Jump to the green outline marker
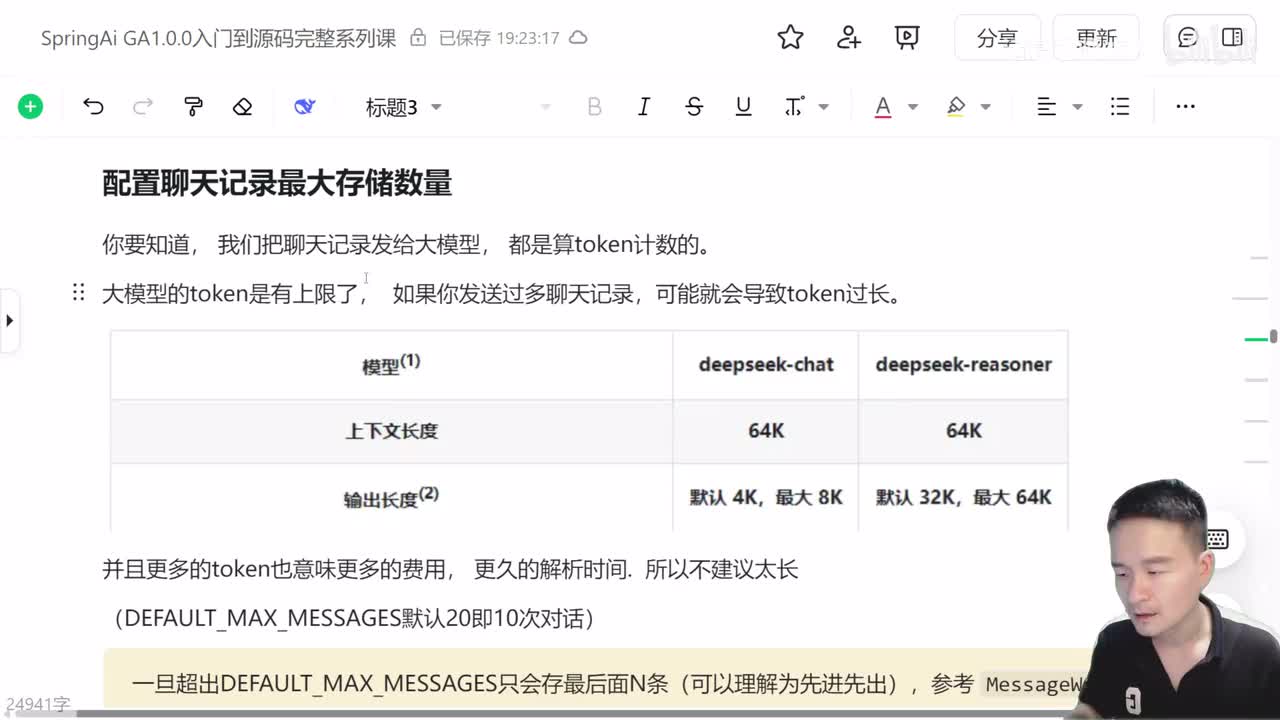1280x720 pixels. coord(1256,340)
